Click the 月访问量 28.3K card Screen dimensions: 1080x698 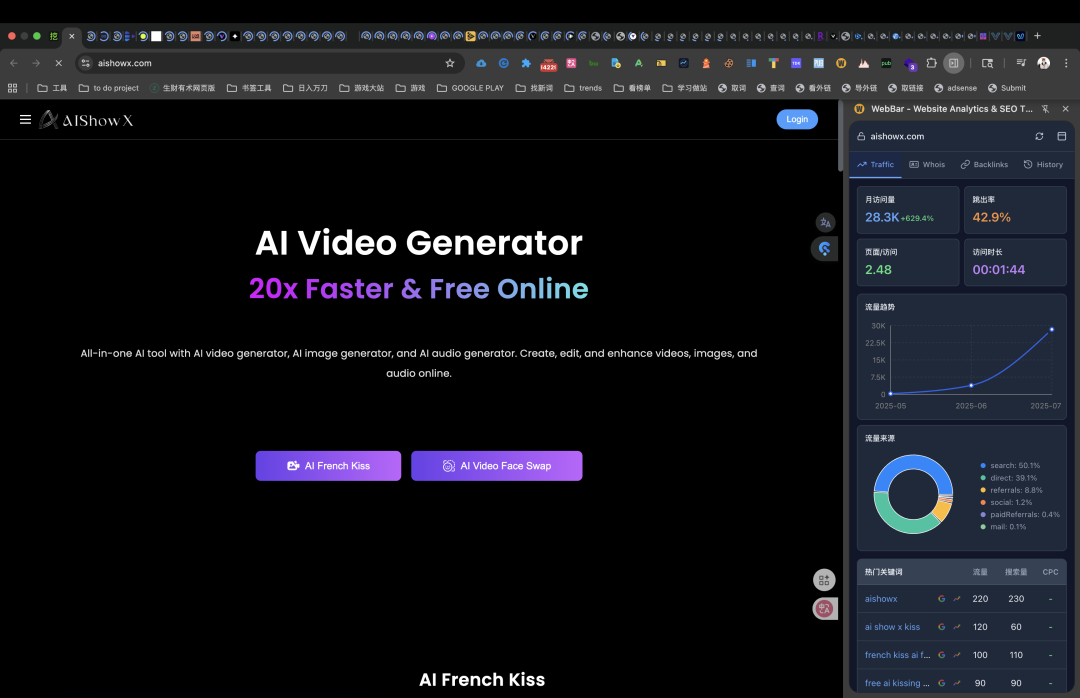[x=908, y=209]
